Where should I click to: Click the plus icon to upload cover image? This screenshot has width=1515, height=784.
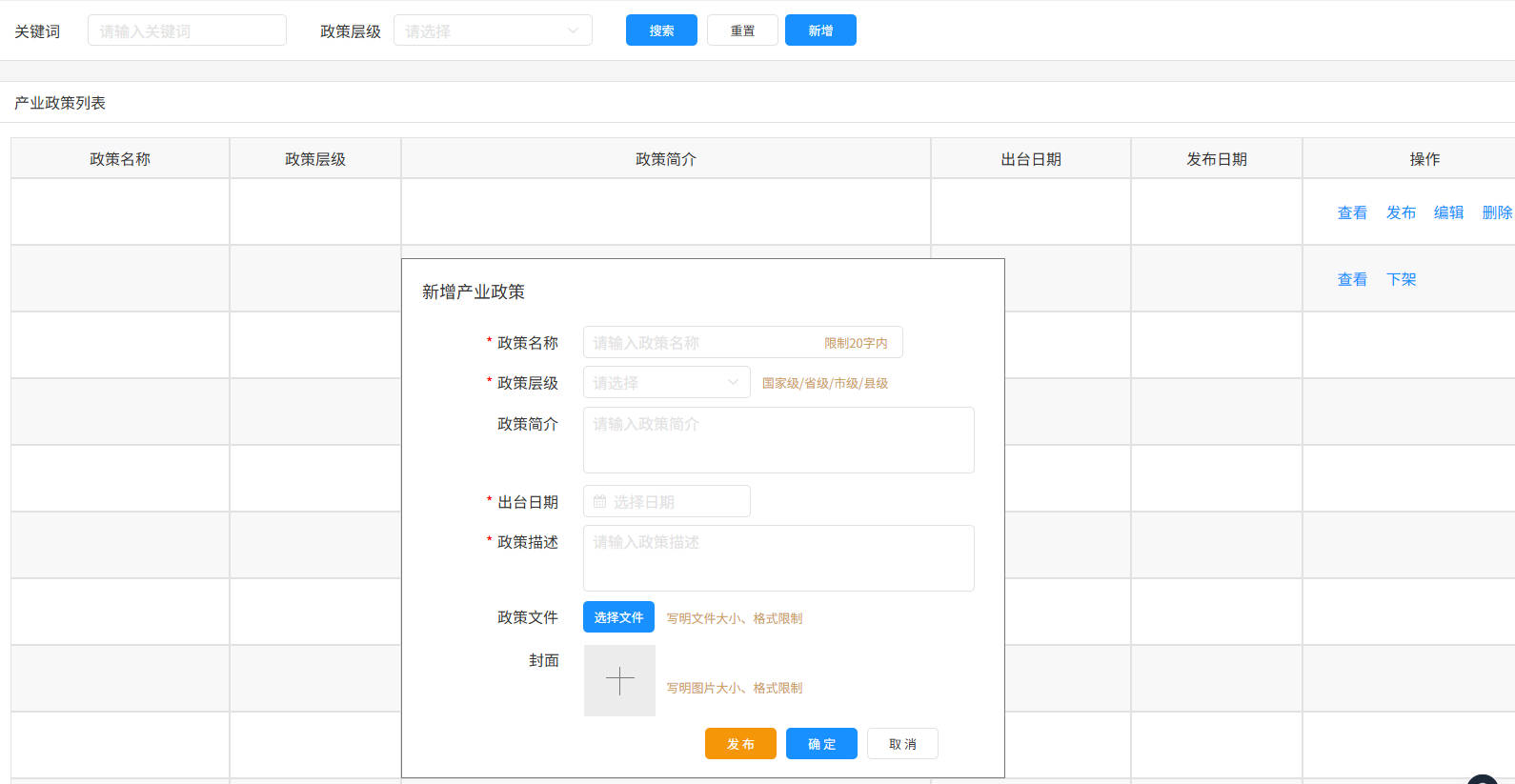(619, 680)
